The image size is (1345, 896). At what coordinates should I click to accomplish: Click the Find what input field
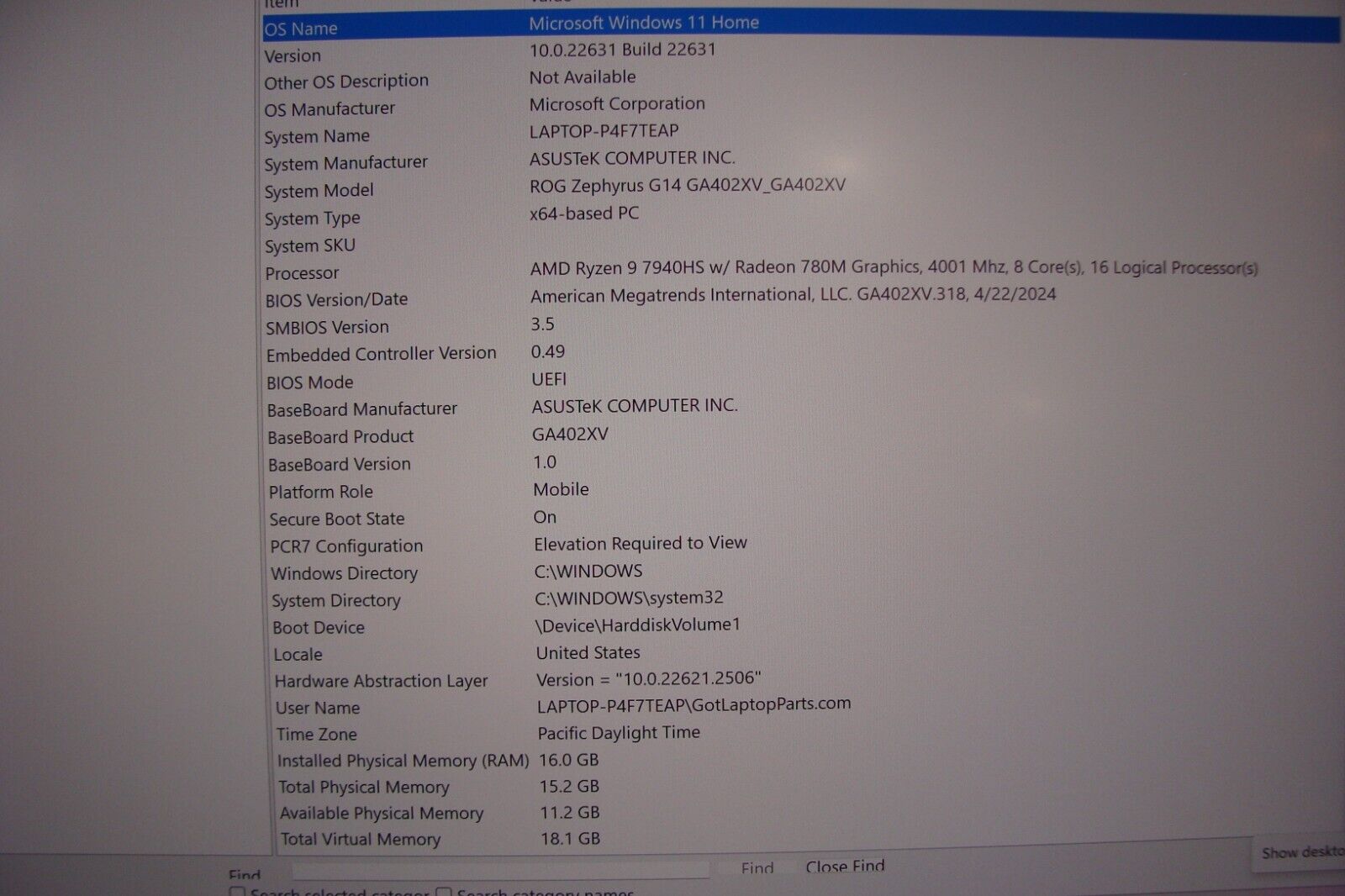(x=500, y=870)
